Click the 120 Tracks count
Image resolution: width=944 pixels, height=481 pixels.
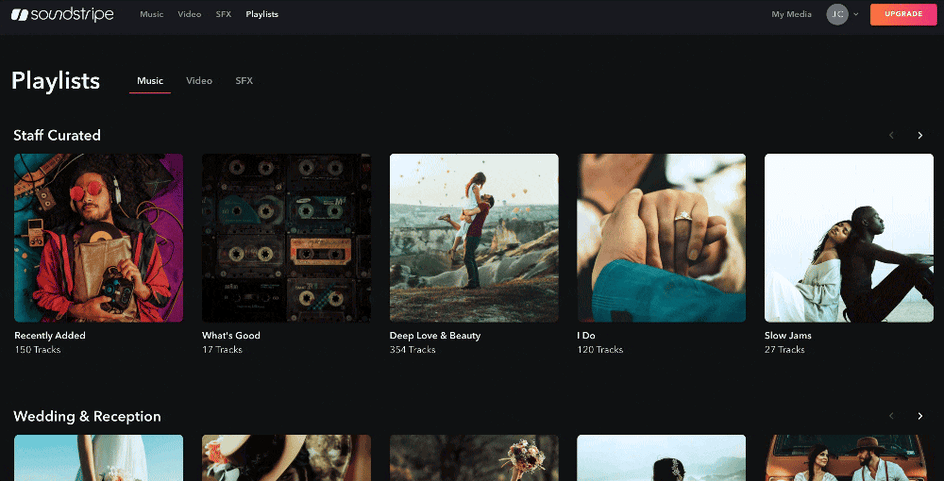pyautogui.click(x=600, y=350)
